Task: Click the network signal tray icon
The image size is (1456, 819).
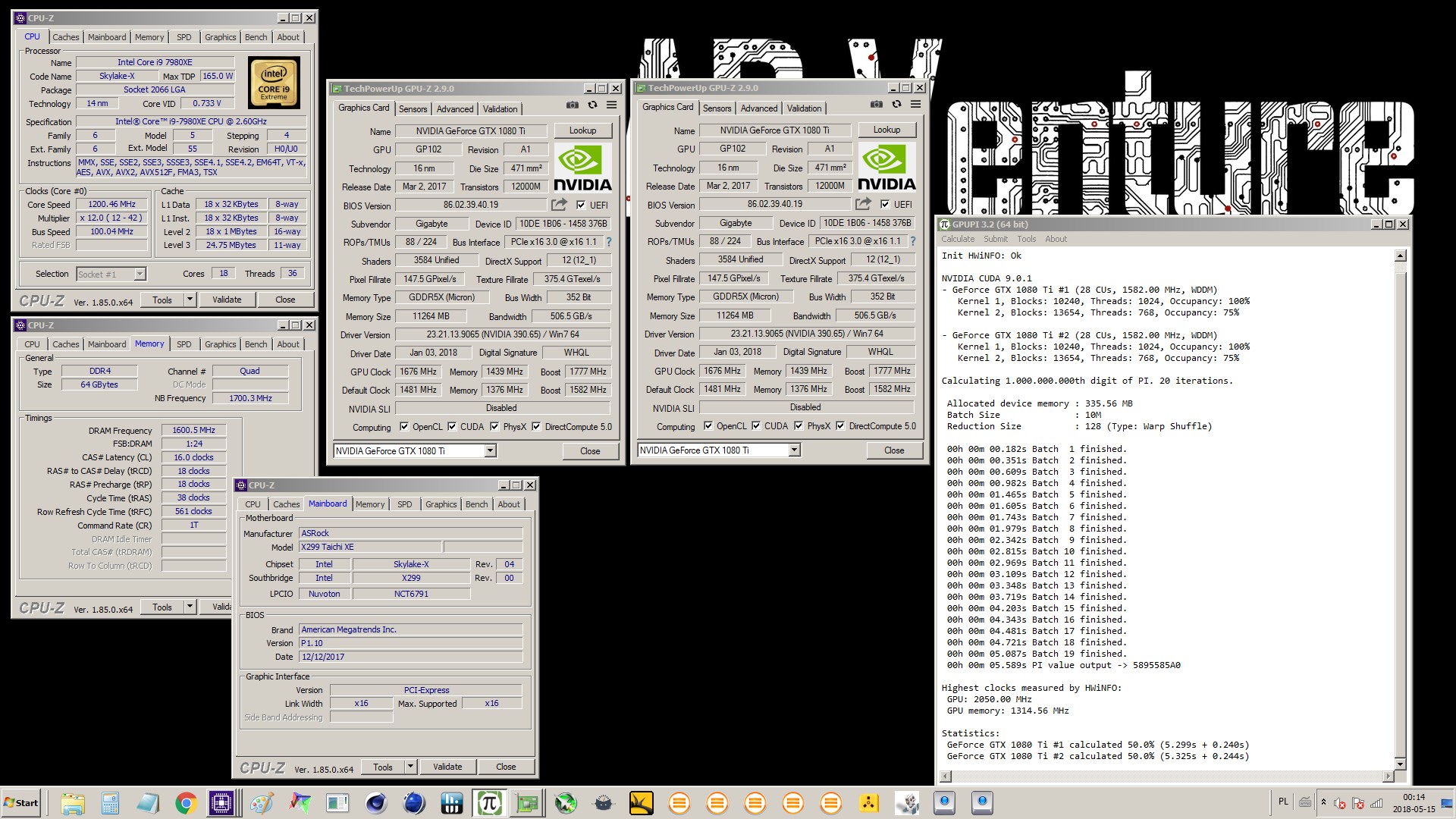Action: point(1376,802)
